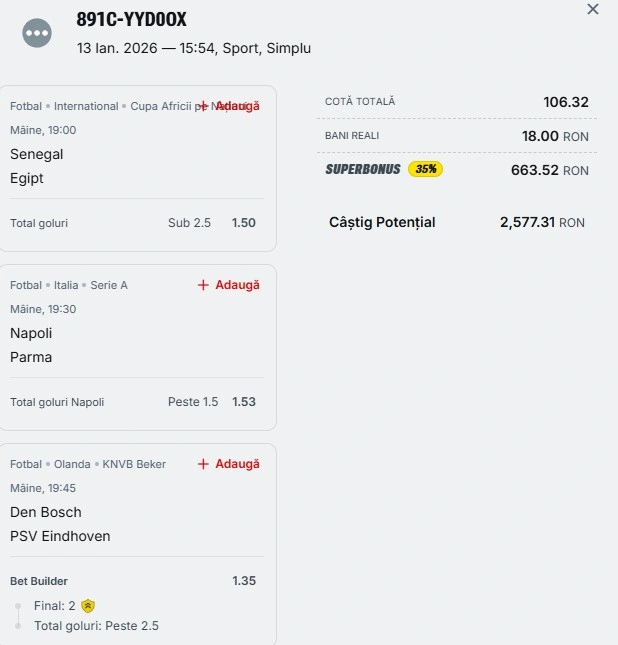Open the three-dot options menu
Screen dimensions: 618x645
coord(37,33)
